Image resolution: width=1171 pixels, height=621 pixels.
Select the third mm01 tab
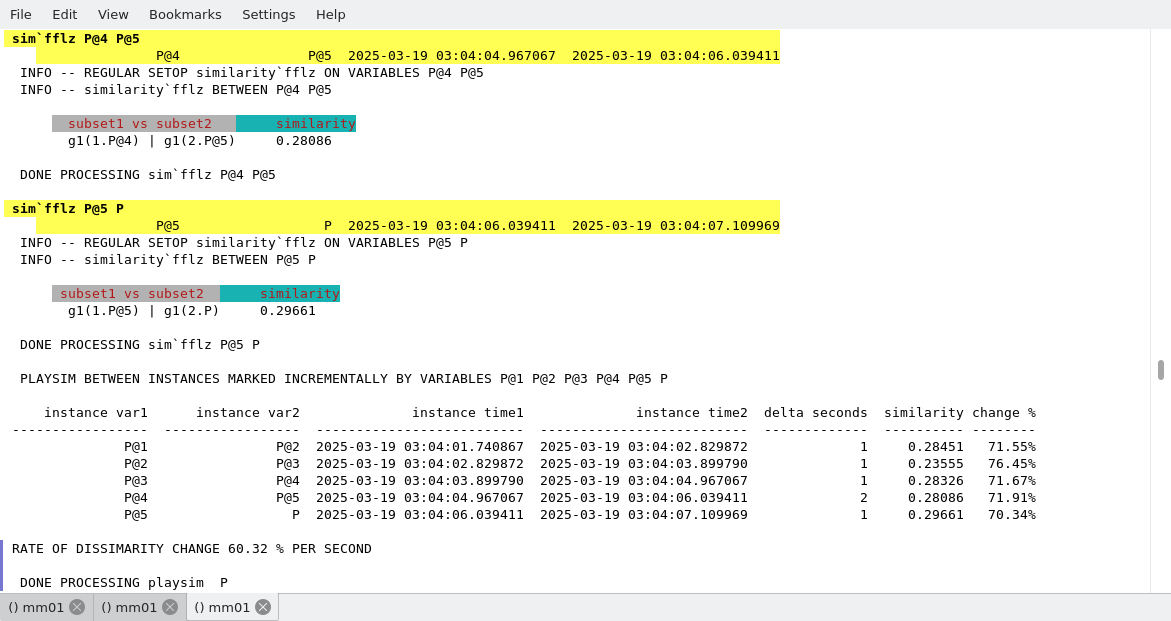[x=223, y=607]
